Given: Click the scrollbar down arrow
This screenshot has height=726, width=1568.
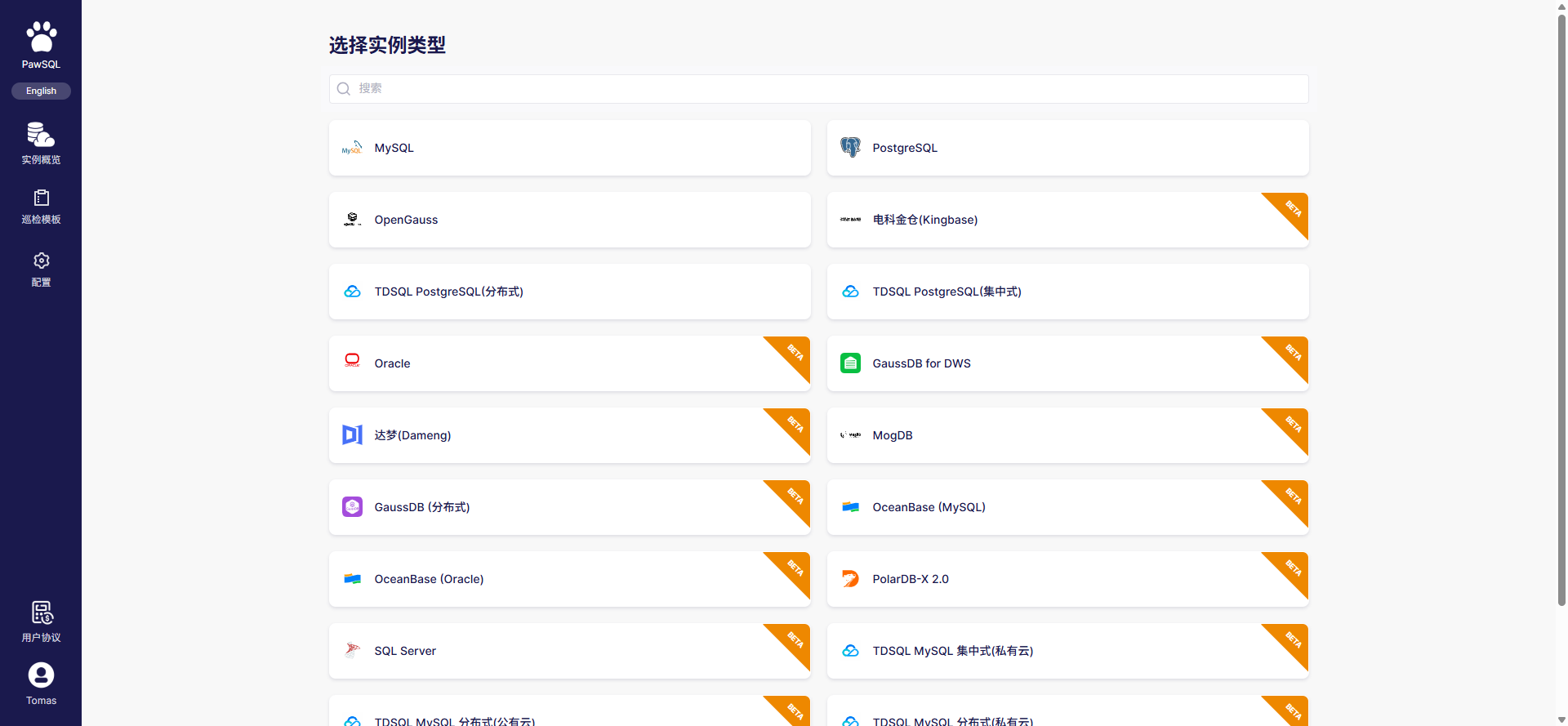Looking at the screenshot, I should (x=1561, y=720).
